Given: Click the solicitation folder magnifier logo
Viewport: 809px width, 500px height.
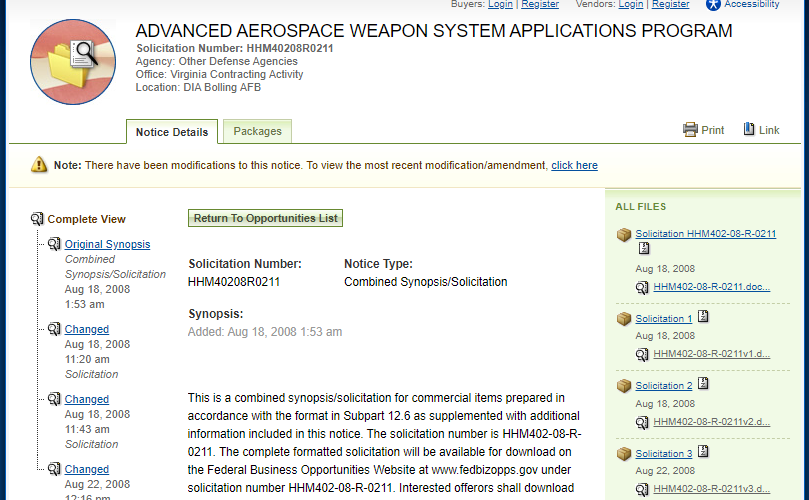Looking at the screenshot, I should pos(73,62).
